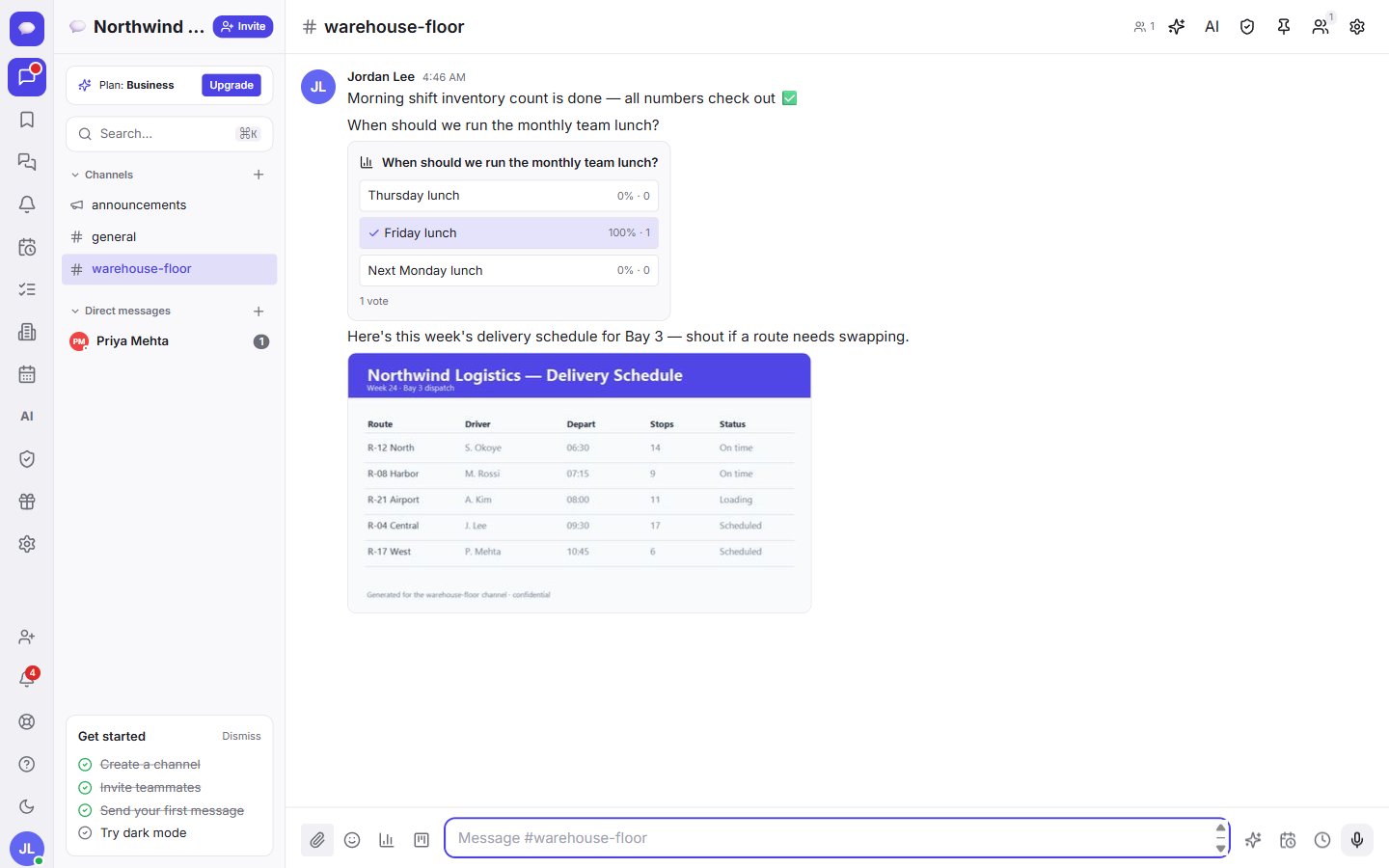Open the help question mark icon
Screen dimensions: 1389x868
point(27,764)
